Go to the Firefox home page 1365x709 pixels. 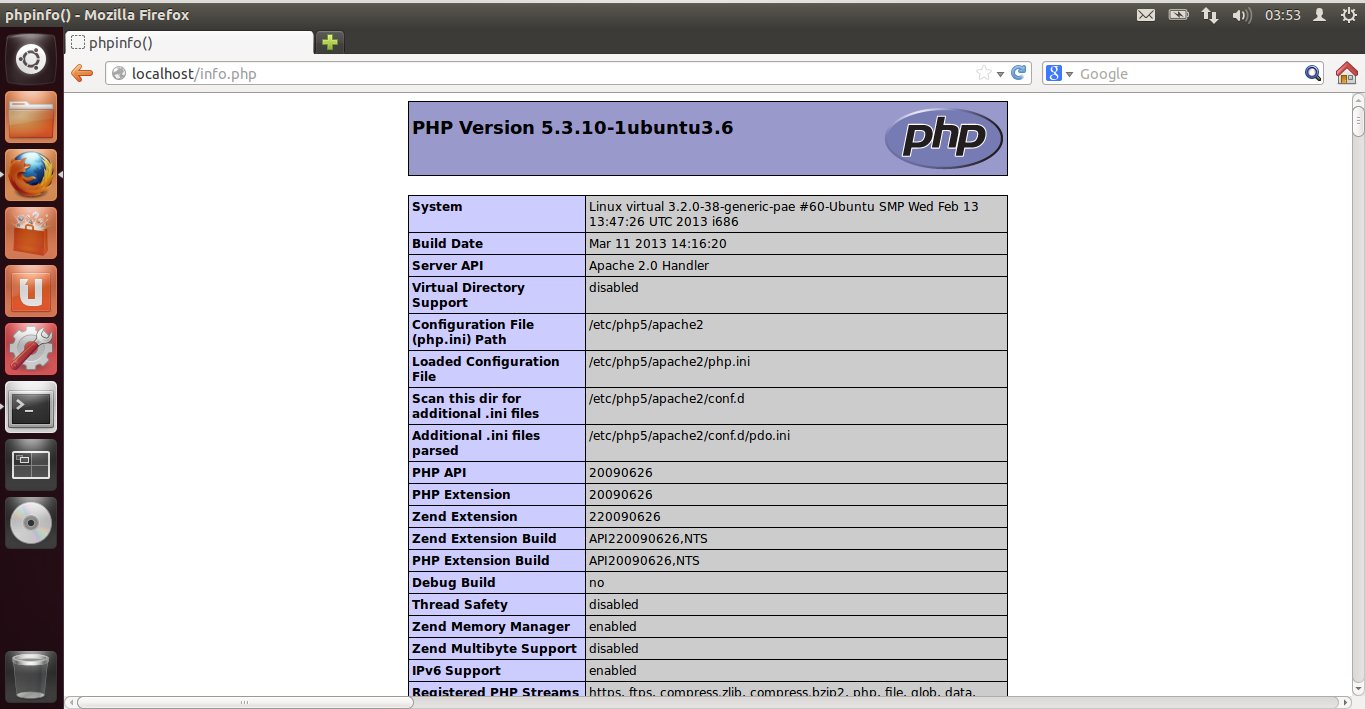point(1346,73)
